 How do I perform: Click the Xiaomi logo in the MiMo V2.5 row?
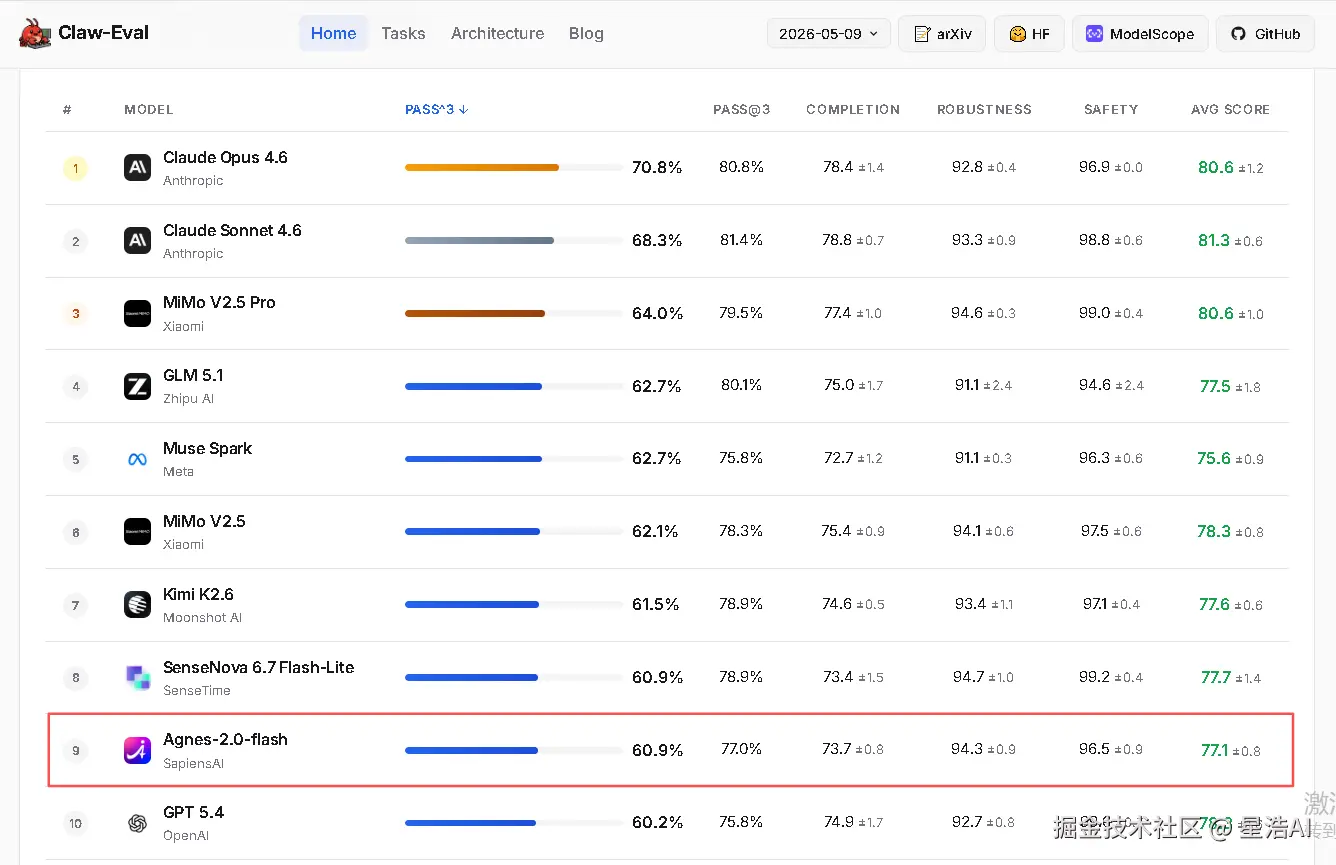137,532
